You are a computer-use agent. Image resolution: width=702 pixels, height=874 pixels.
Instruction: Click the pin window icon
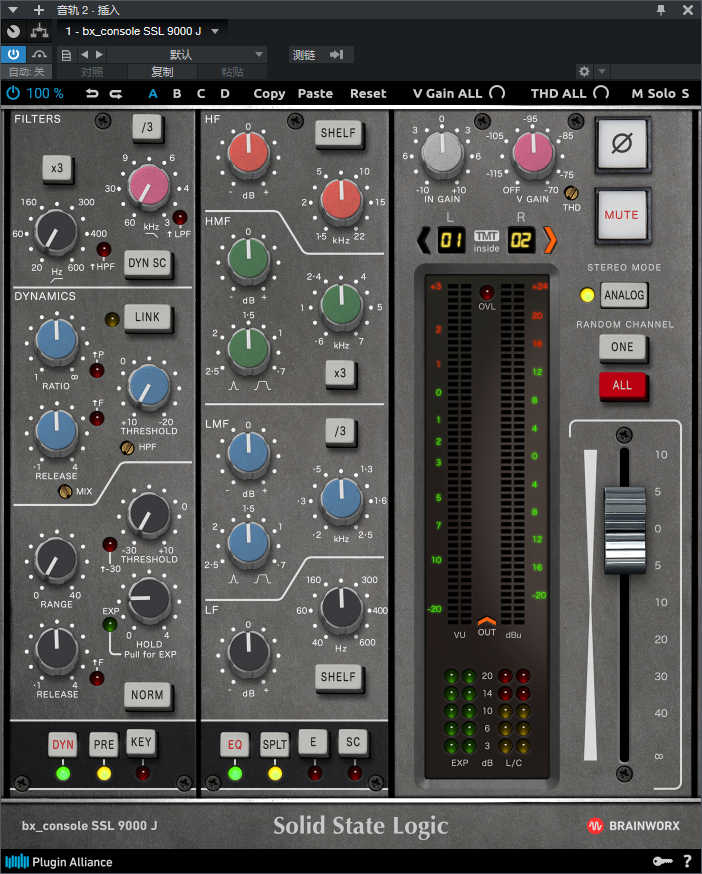click(661, 9)
